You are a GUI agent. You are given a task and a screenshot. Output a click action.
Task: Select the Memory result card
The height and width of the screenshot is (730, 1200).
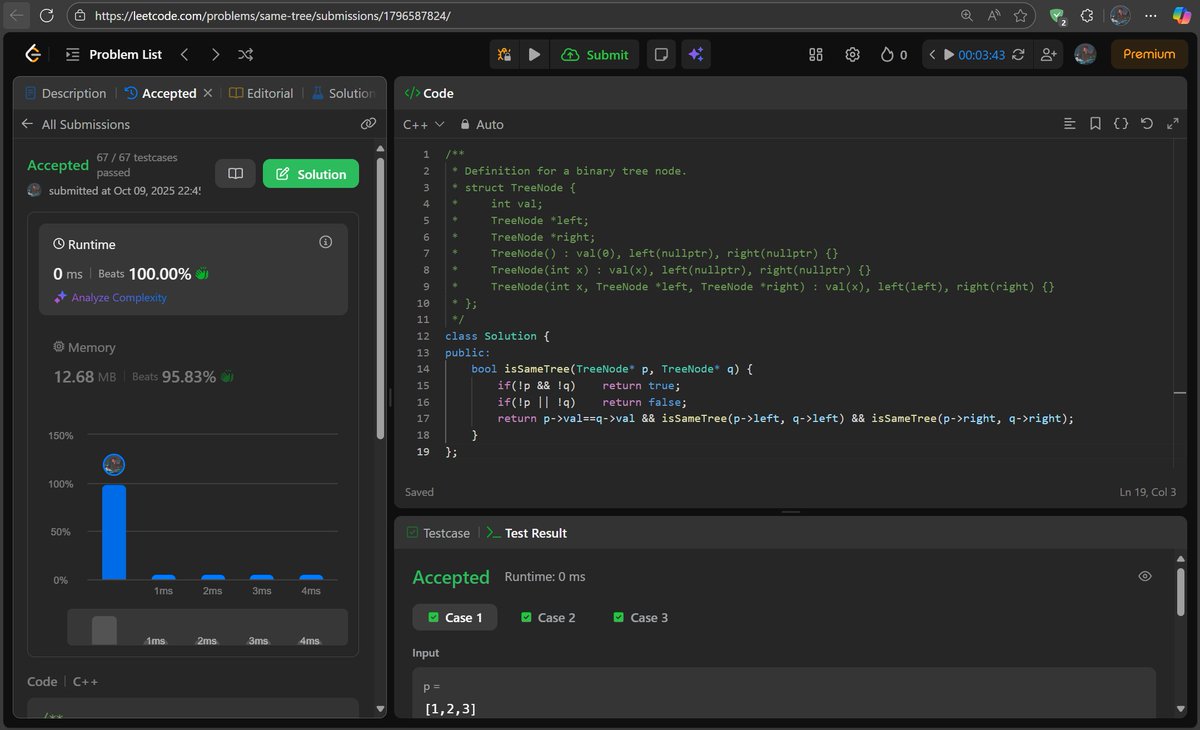(x=193, y=362)
